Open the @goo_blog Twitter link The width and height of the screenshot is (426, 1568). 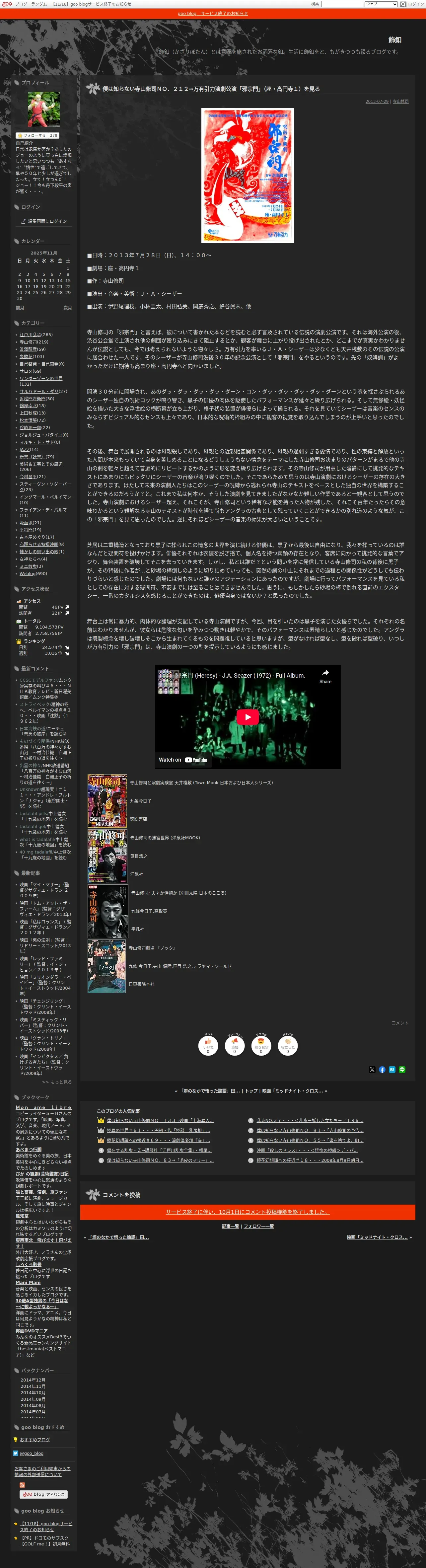[31, 1453]
